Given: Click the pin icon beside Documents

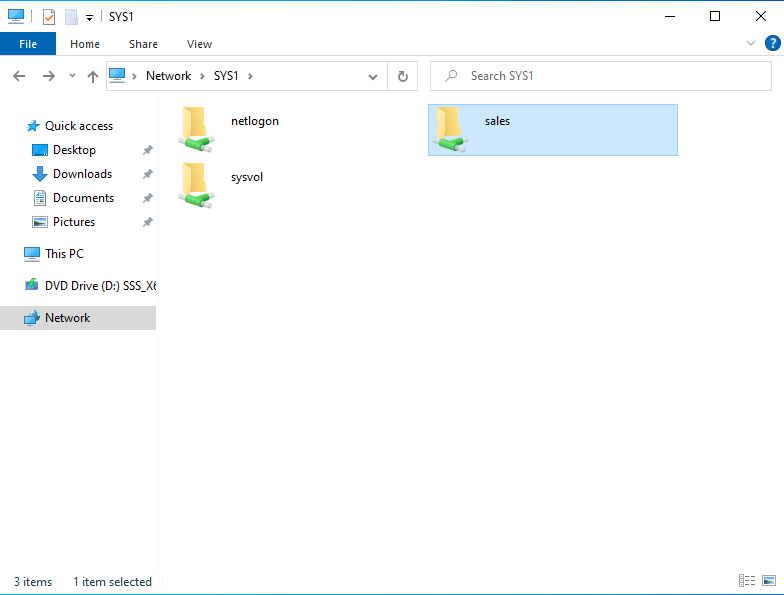Looking at the screenshot, I should point(148,198).
